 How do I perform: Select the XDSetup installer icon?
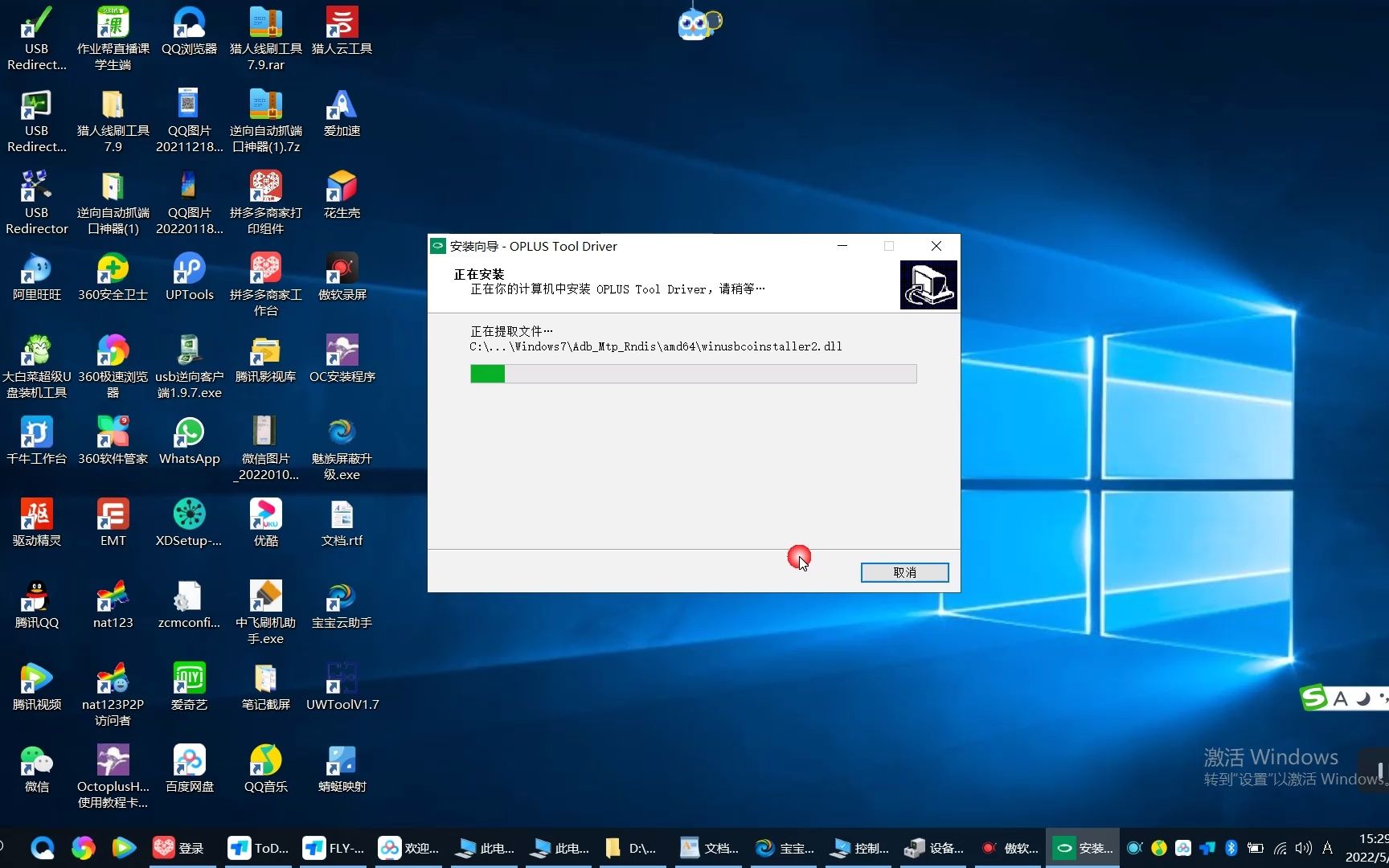tap(189, 522)
